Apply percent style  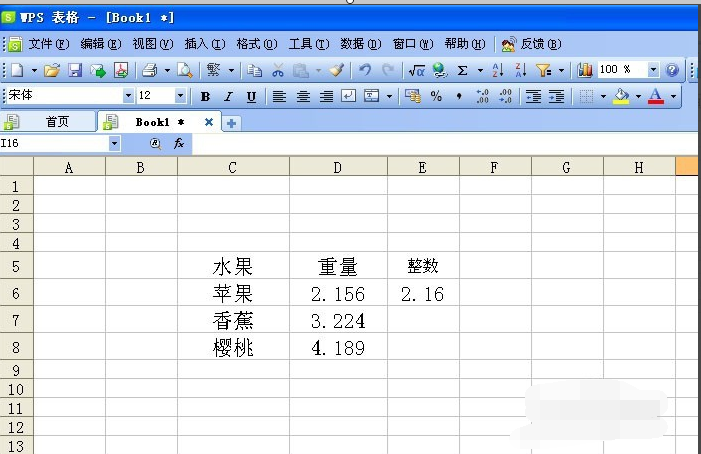pyautogui.click(x=436, y=96)
